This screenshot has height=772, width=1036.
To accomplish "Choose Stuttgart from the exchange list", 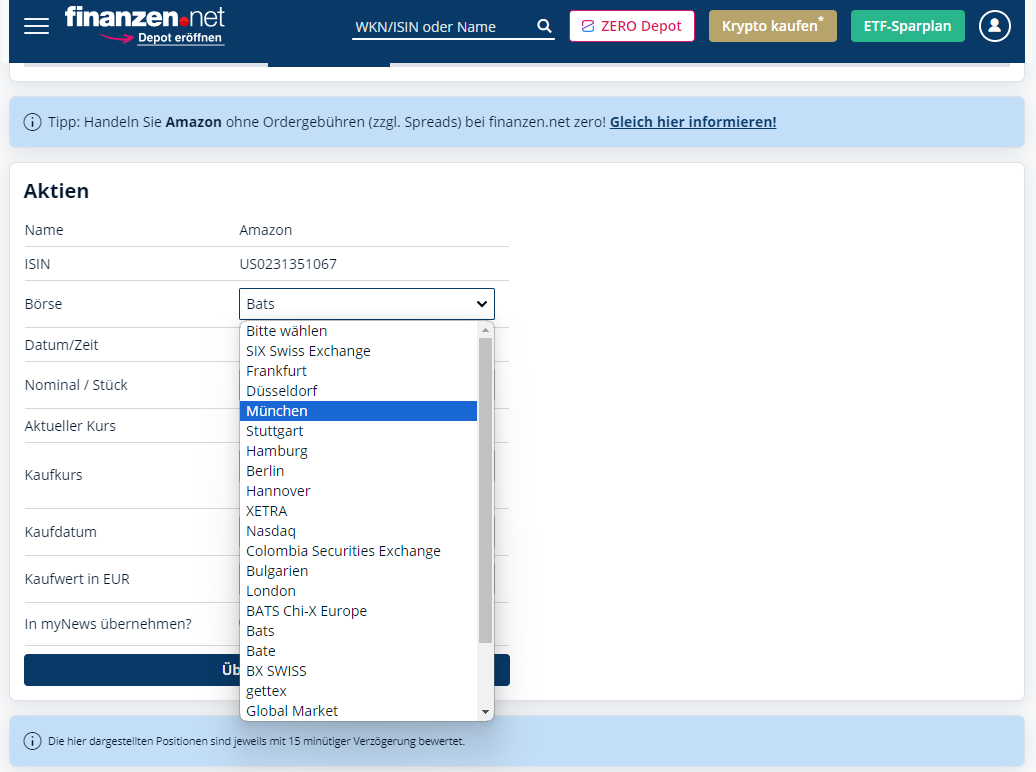I will pos(358,431).
